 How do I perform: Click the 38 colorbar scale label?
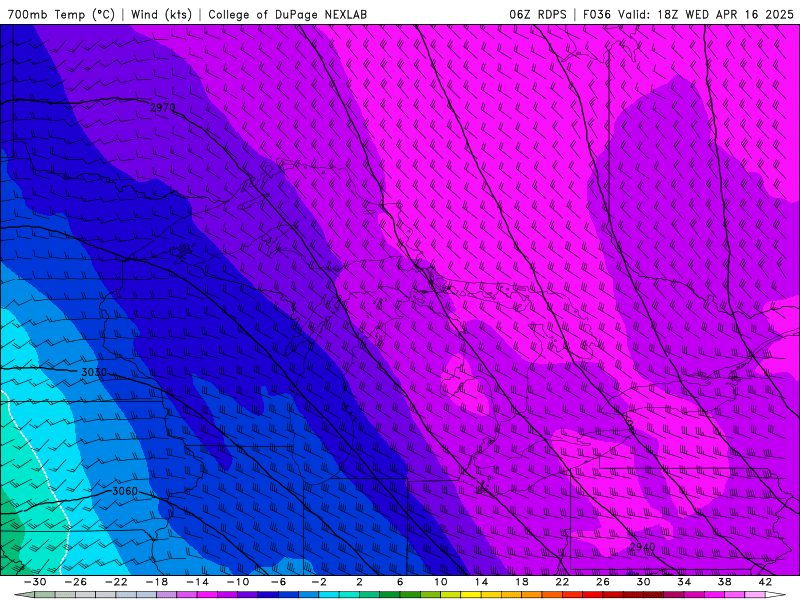coord(724,582)
